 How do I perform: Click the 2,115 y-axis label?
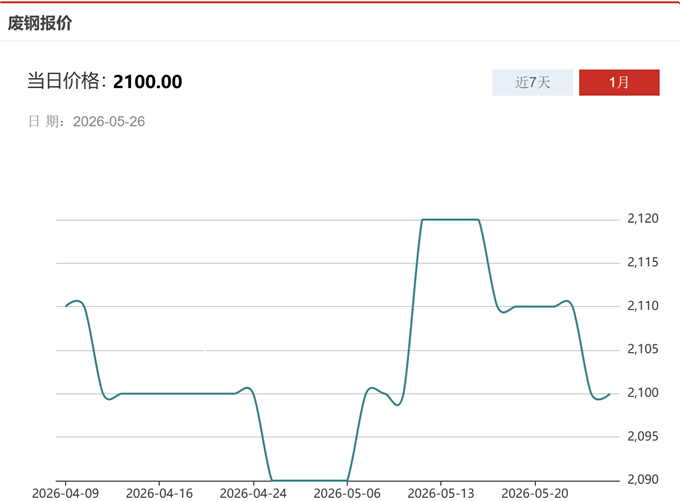point(643,262)
